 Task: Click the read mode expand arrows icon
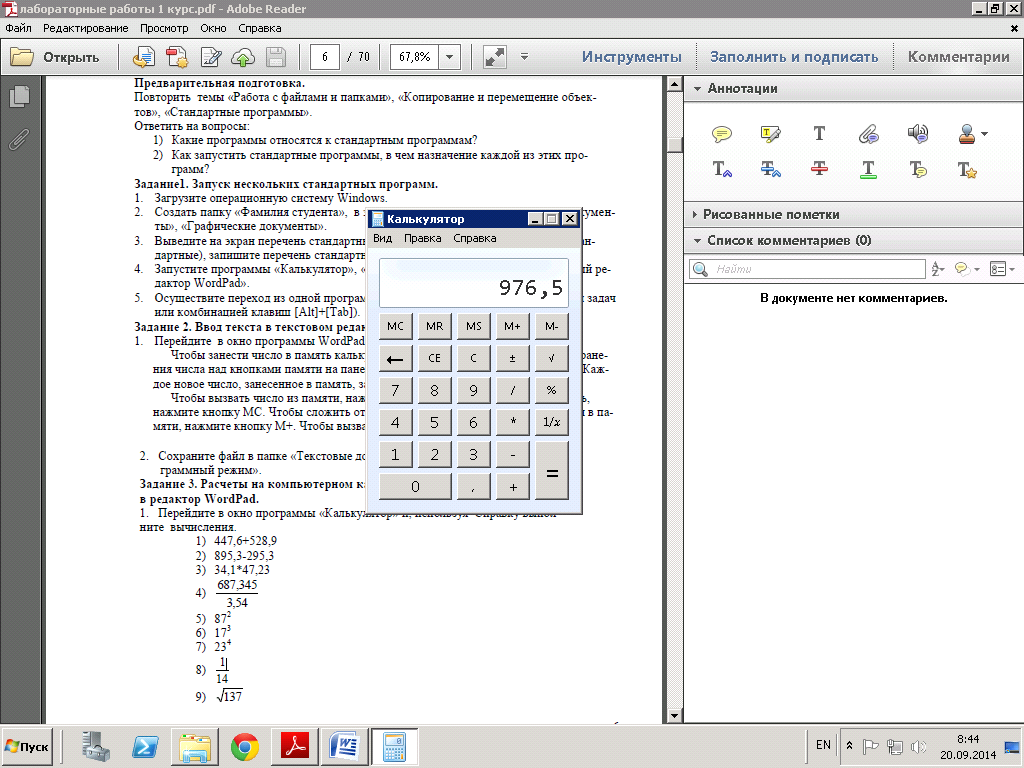pos(494,57)
